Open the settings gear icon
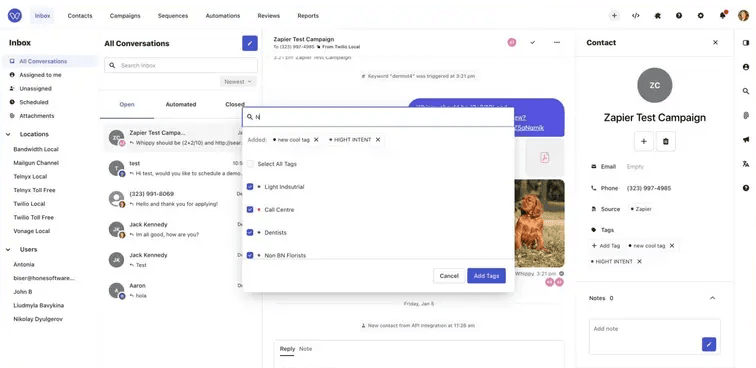This screenshot has height=368, width=756. click(x=701, y=15)
